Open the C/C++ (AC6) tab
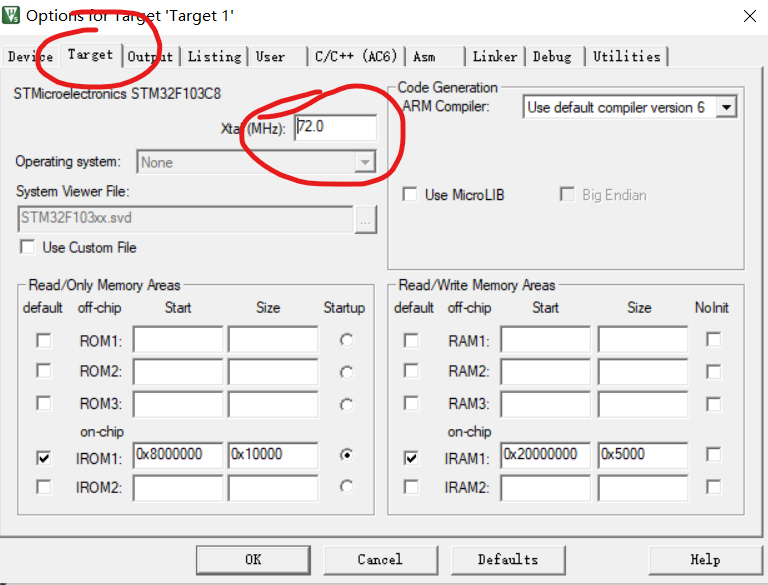This screenshot has height=585, width=768. tap(356, 56)
